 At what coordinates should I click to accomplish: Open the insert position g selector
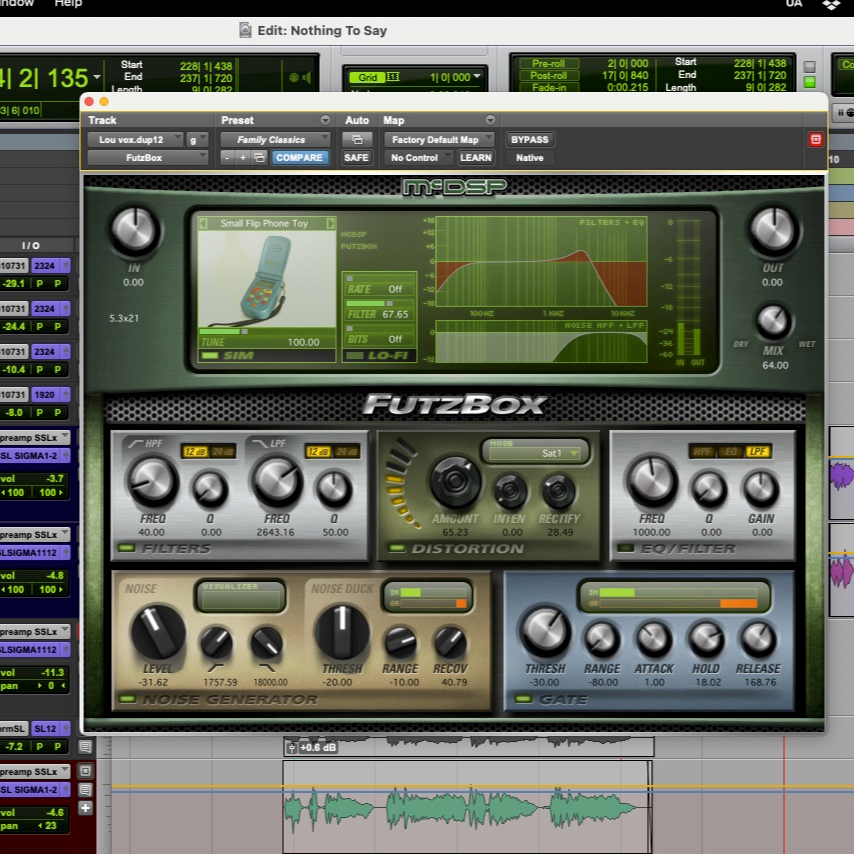197,139
